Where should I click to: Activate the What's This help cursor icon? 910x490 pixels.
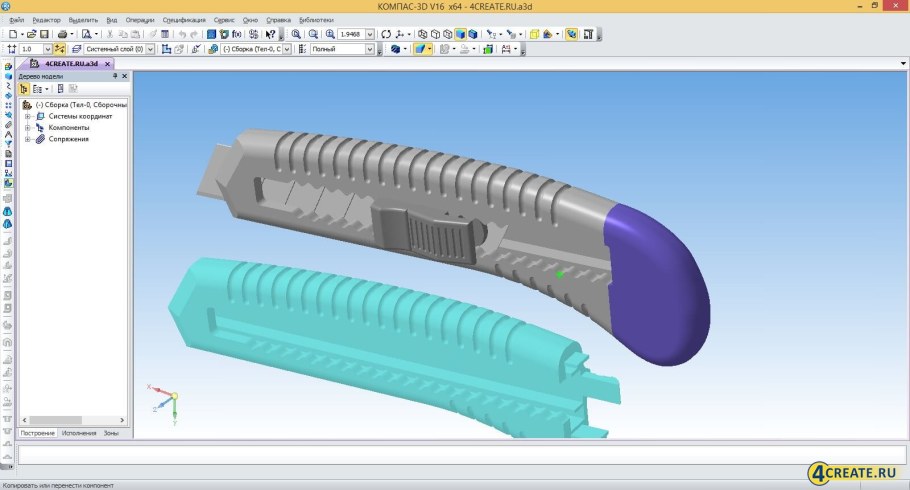point(270,34)
